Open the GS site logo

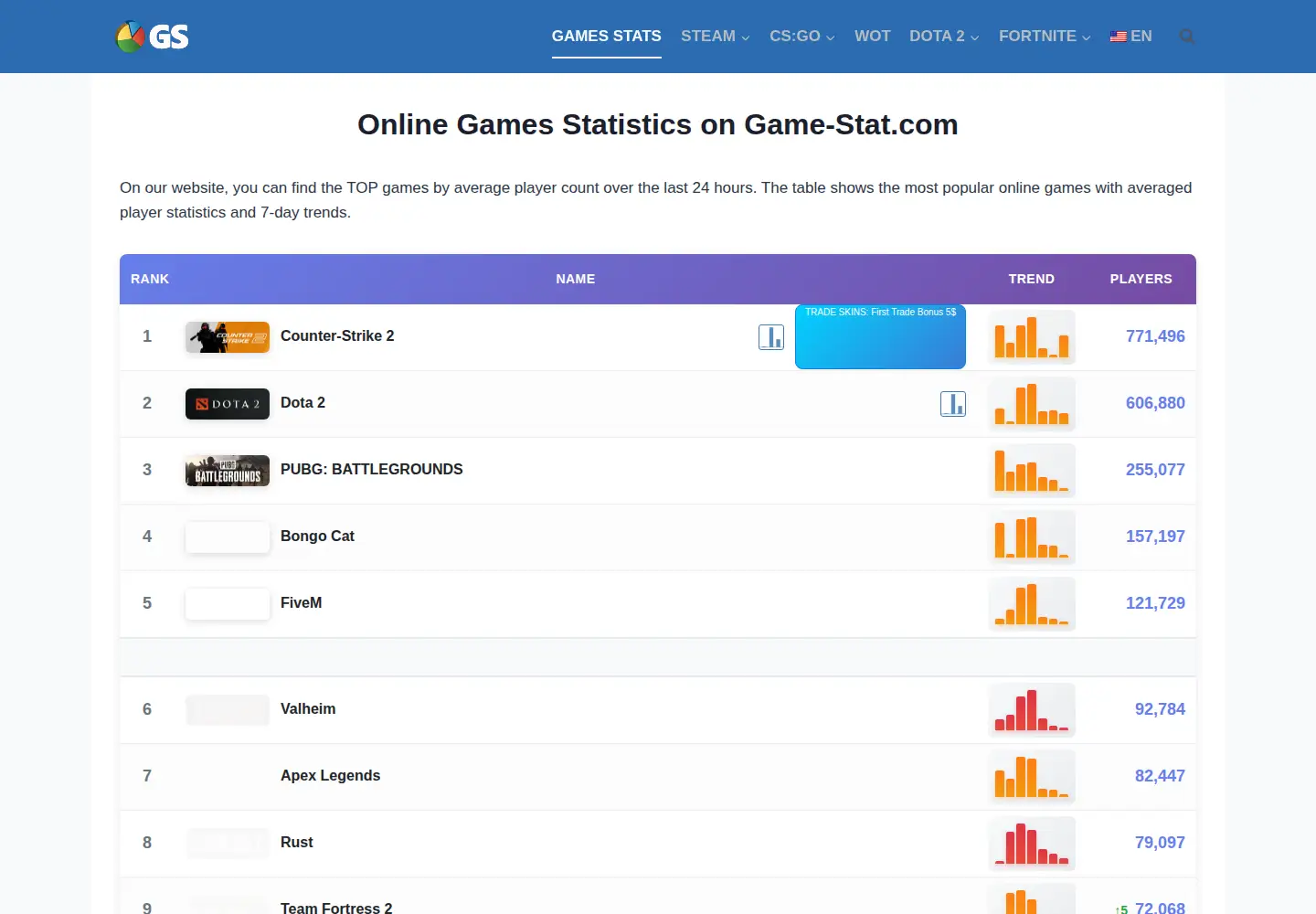152,37
